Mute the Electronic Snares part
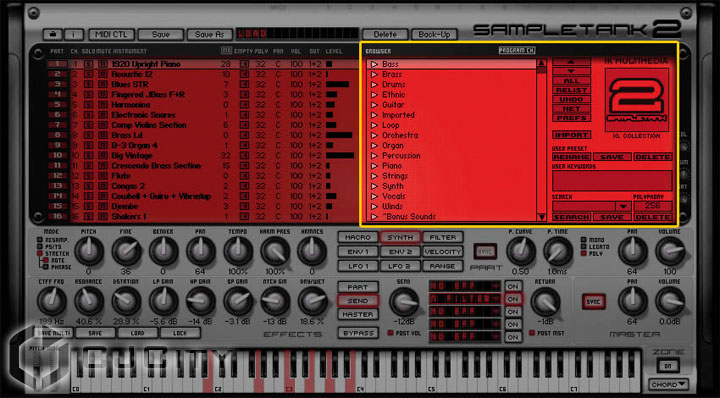The width and height of the screenshot is (720, 398). 103,115
